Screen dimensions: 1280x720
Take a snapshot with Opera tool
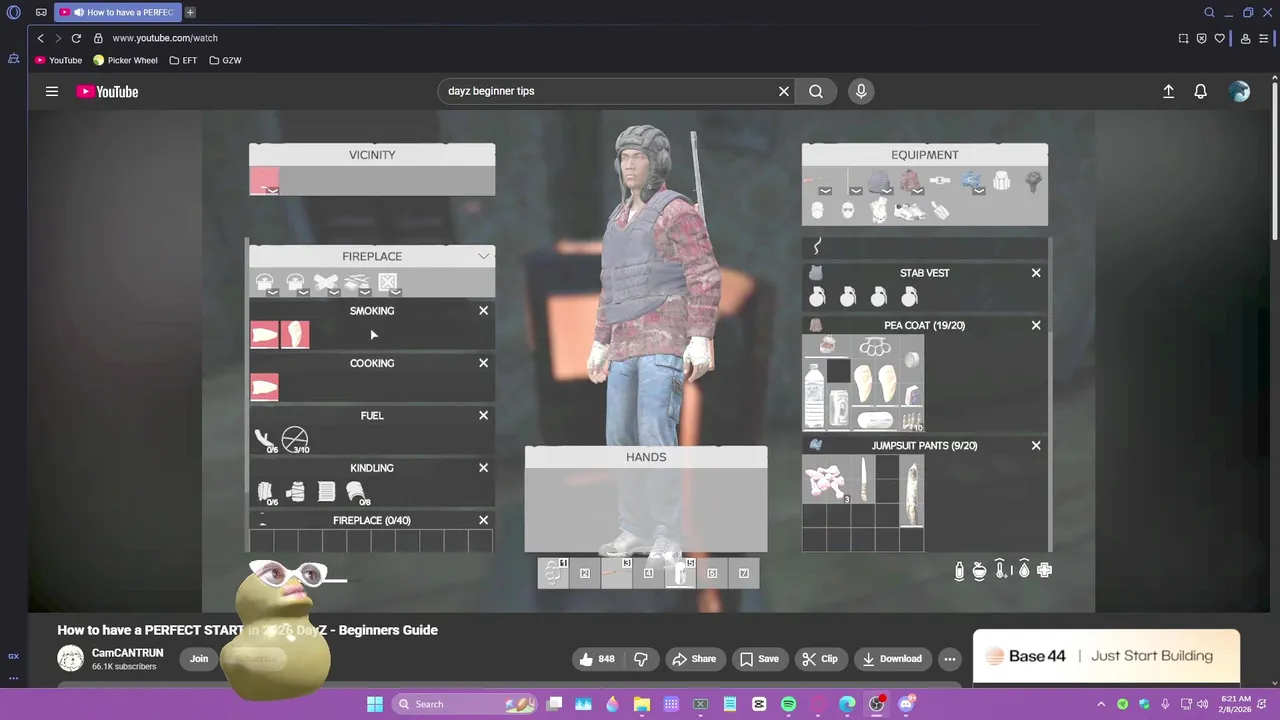point(1183,38)
